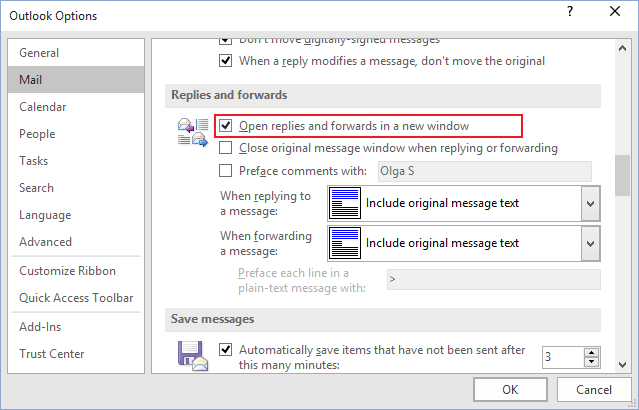
Task: Click the Preface comments name field
Action: pos(485,171)
